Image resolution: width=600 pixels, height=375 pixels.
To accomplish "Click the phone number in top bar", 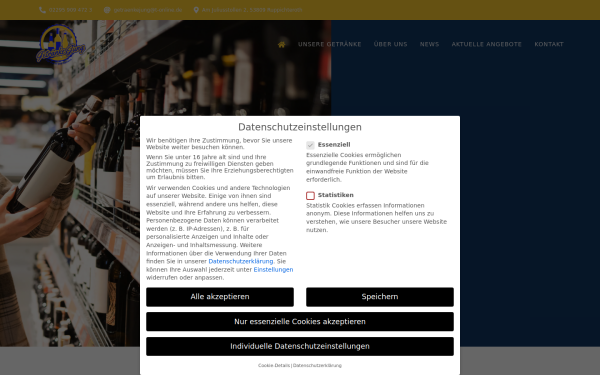I will 70,10.
